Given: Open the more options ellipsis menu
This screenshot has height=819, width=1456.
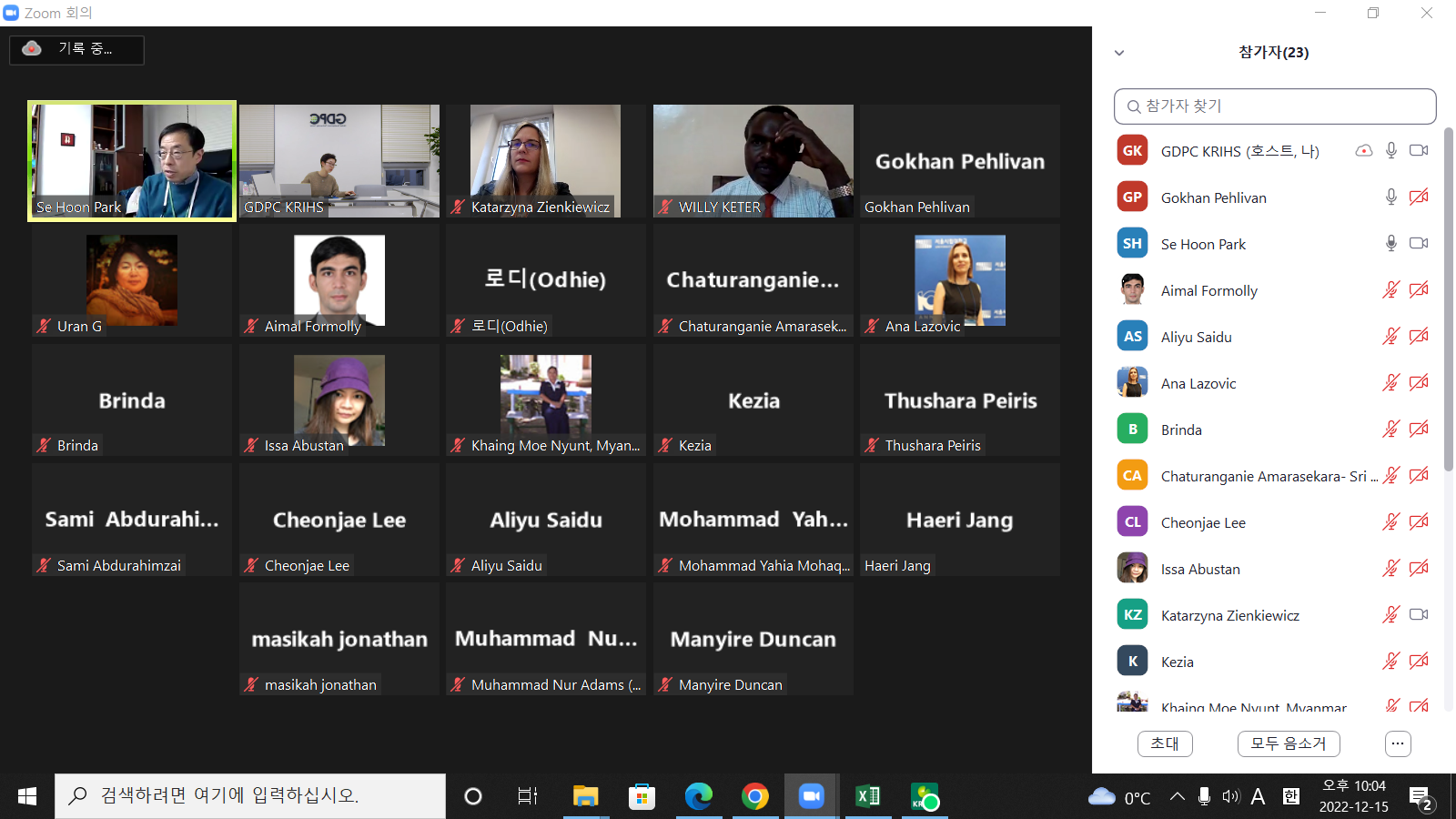Looking at the screenshot, I should click(x=1398, y=743).
